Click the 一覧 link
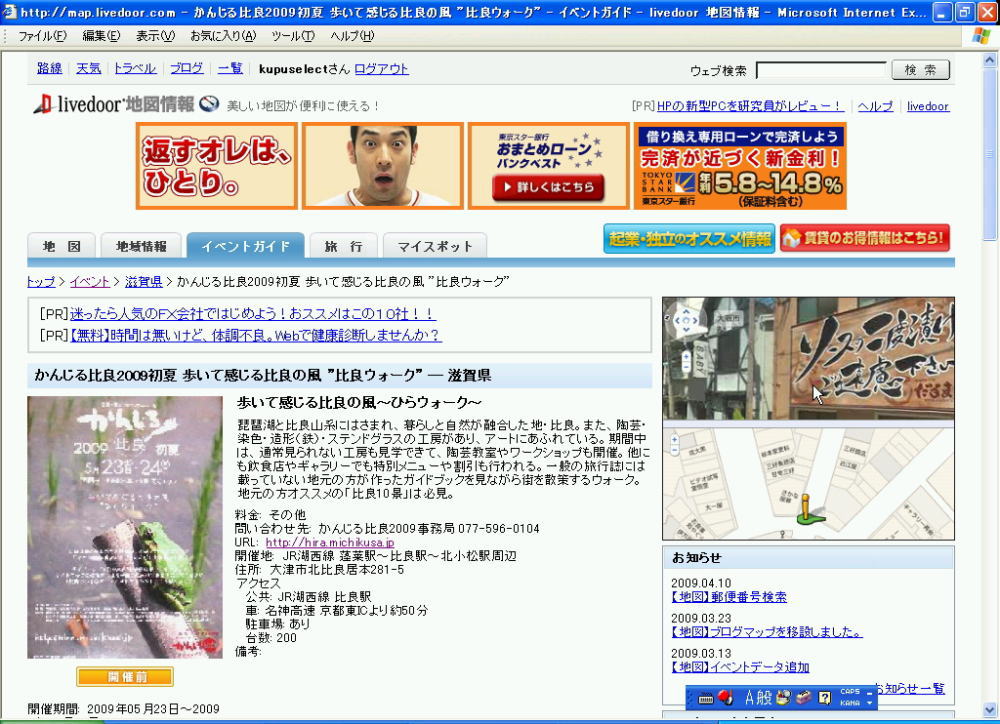 (x=230, y=68)
